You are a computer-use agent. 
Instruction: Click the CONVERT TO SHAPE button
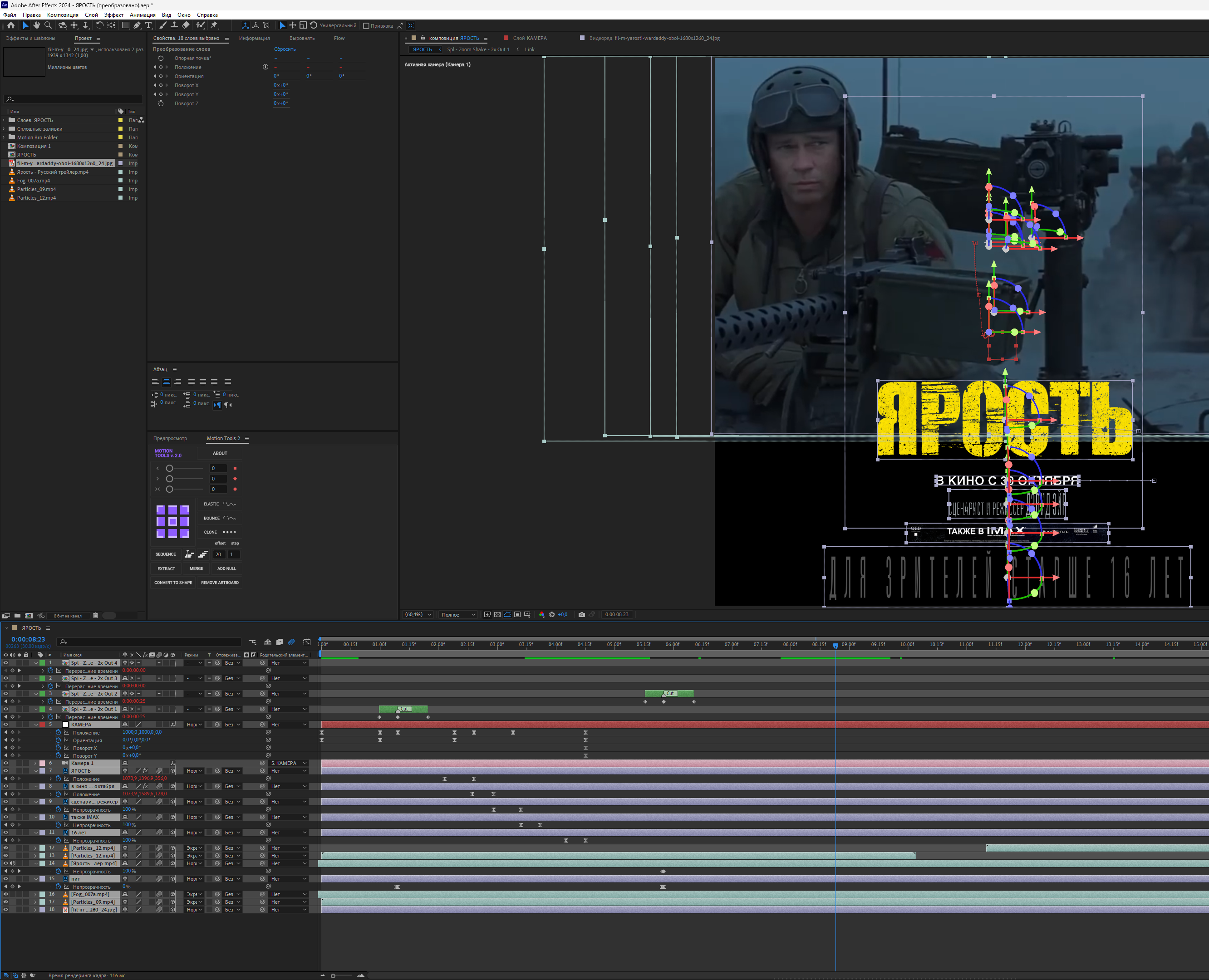click(173, 583)
